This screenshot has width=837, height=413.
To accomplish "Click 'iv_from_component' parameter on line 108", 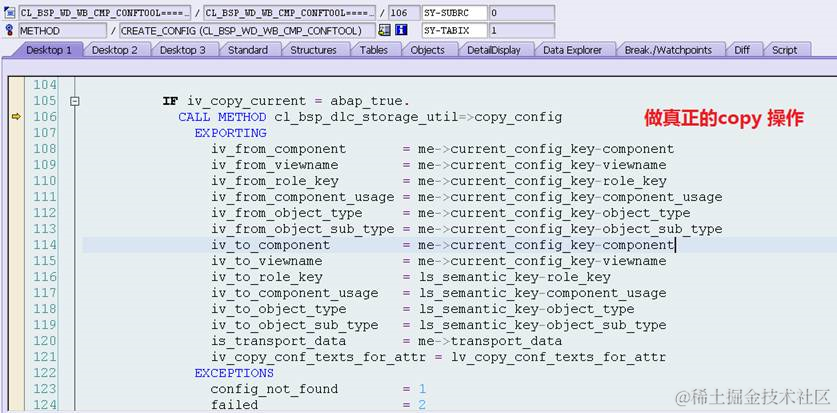I will pos(278,149).
